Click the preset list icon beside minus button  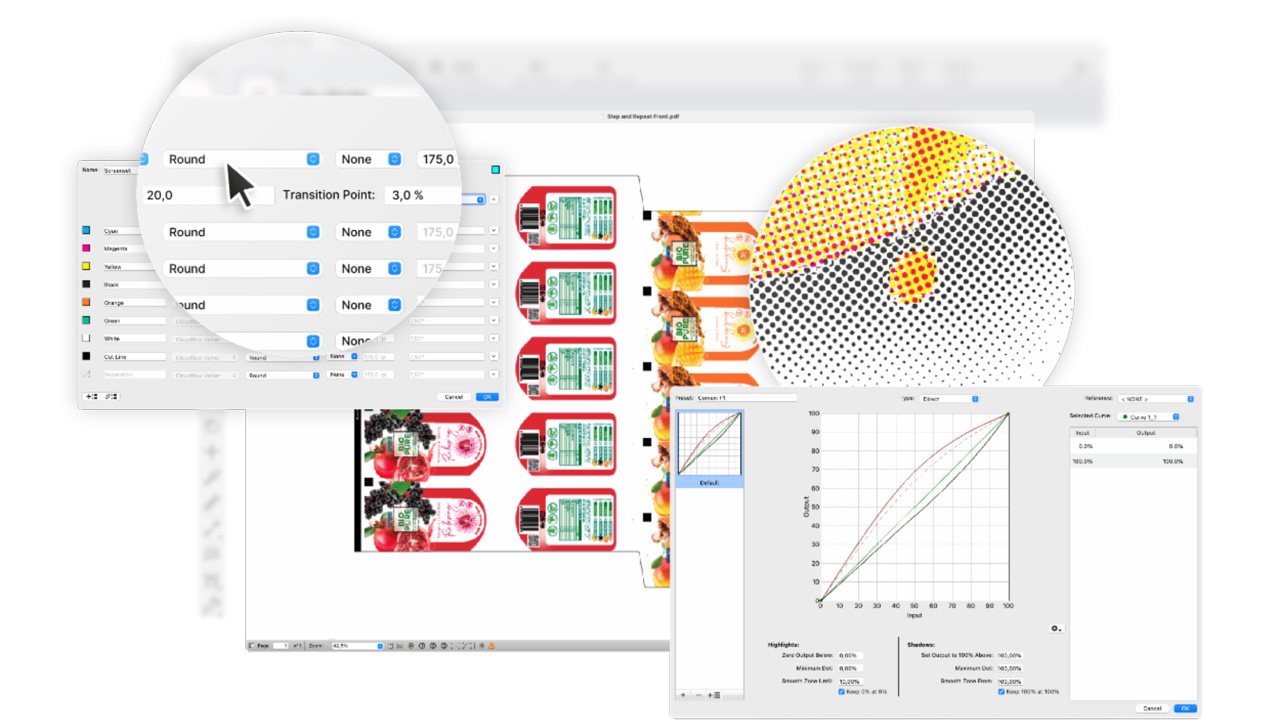(x=713, y=694)
